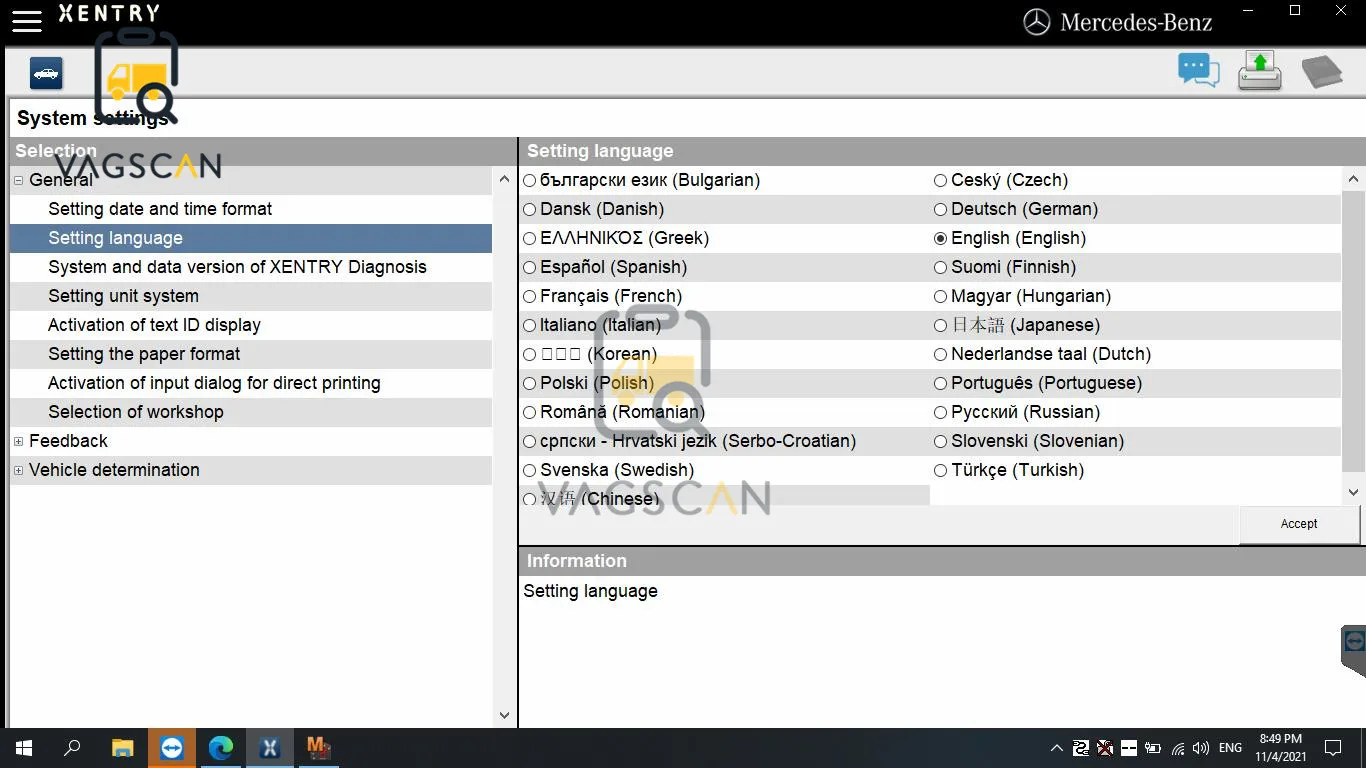Select Dansk (Danish) radio button
The height and width of the screenshot is (768, 1366).
[x=530, y=210]
